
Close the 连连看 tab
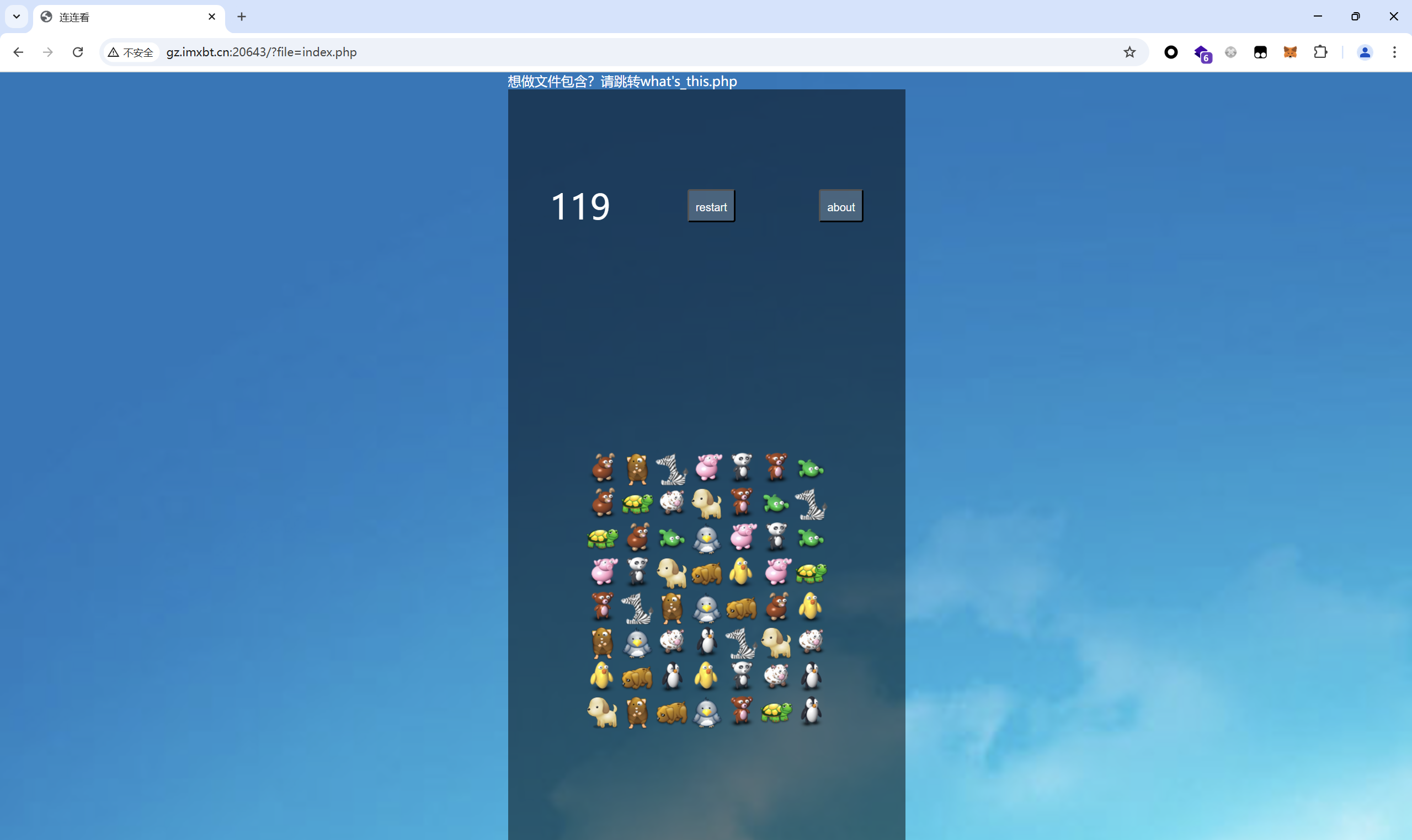212,17
